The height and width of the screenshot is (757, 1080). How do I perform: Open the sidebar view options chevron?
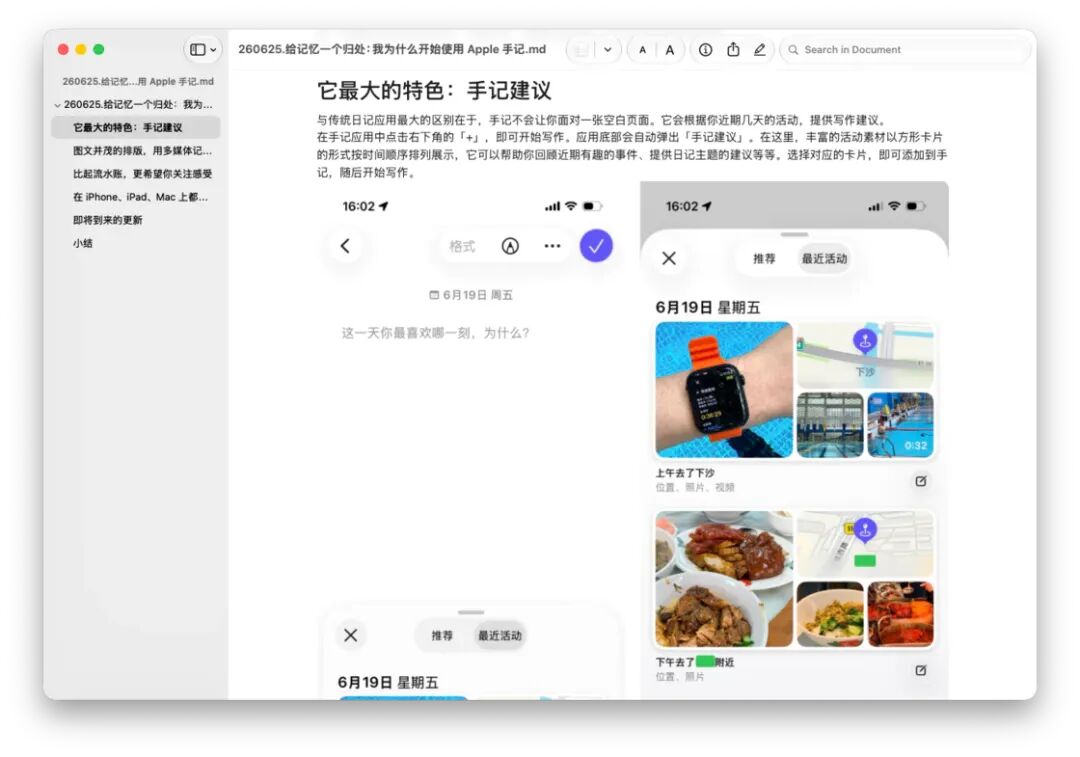[214, 50]
